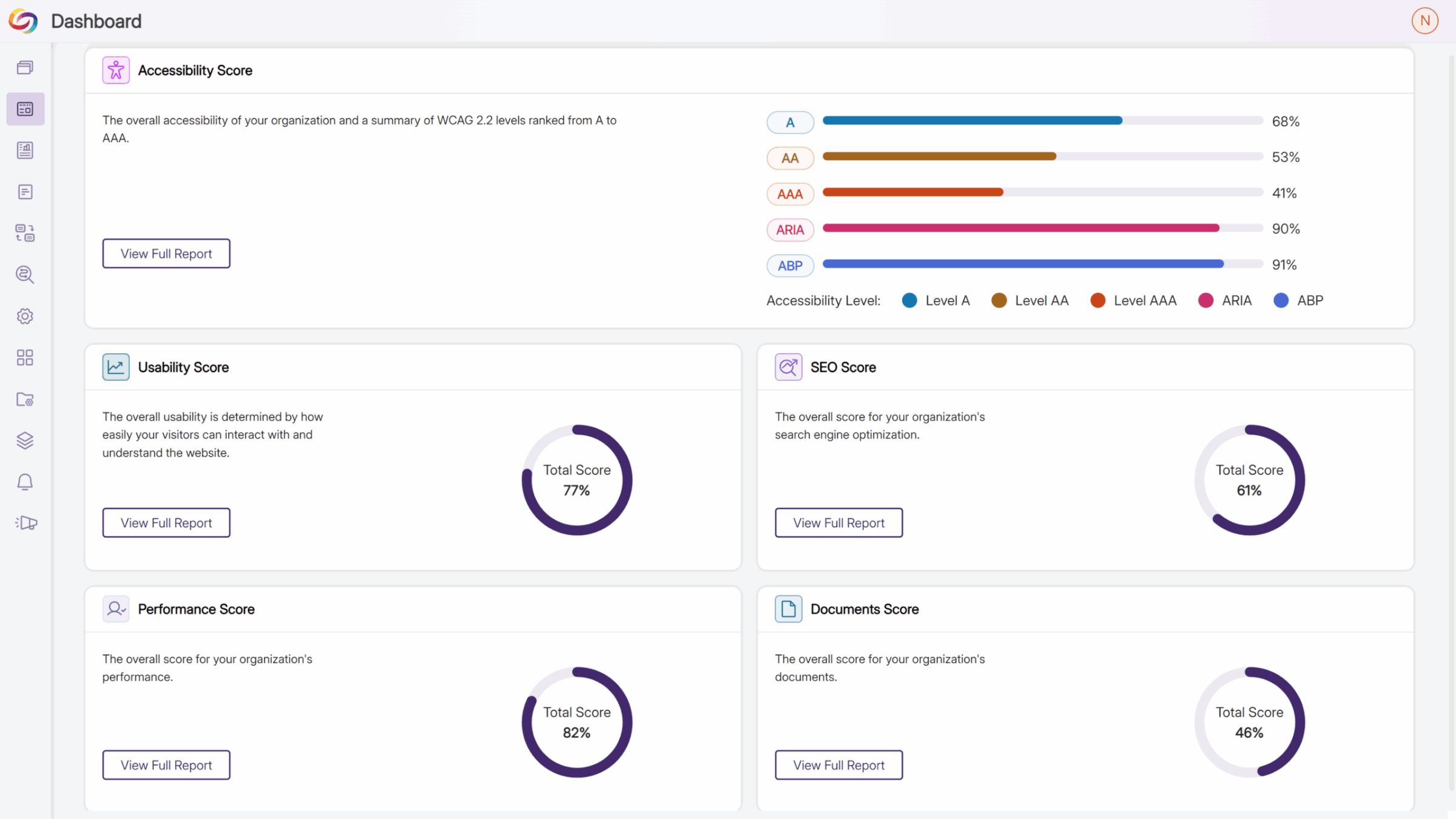This screenshot has width=1456, height=819.
Task: Open the bell notifications sidebar icon
Action: (25, 482)
